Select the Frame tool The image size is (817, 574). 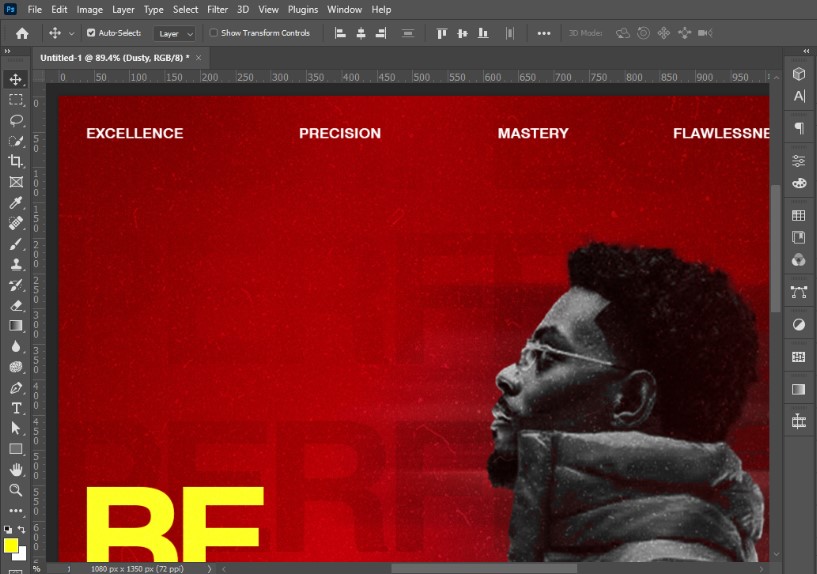pyautogui.click(x=16, y=182)
